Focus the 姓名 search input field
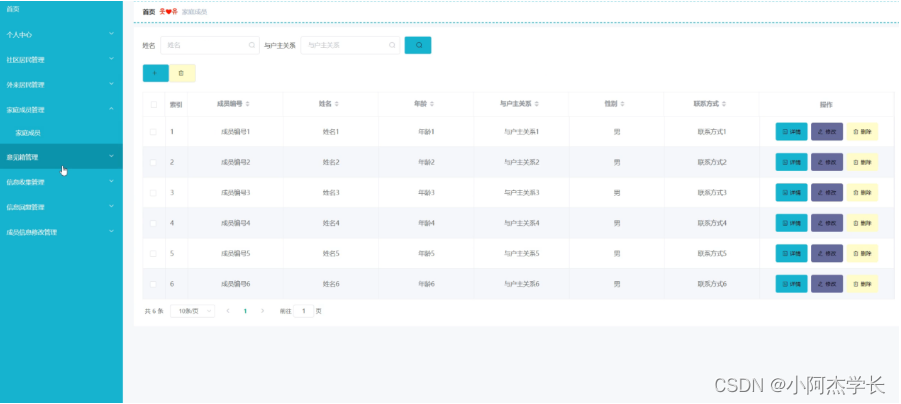901x404 pixels. point(210,45)
